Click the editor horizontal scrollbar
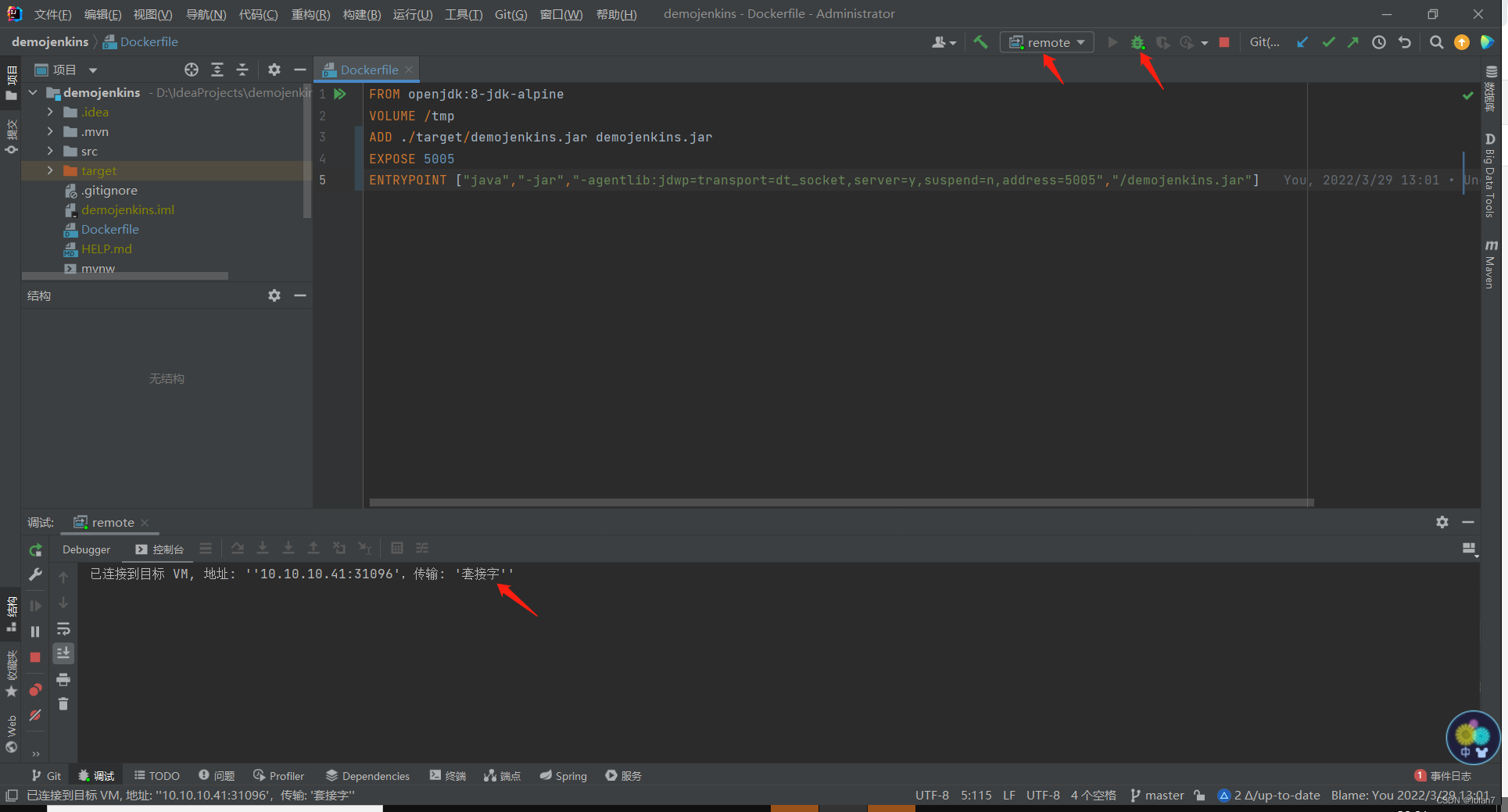This screenshot has height=812, width=1508. pyautogui.click(x=841, y=503)
